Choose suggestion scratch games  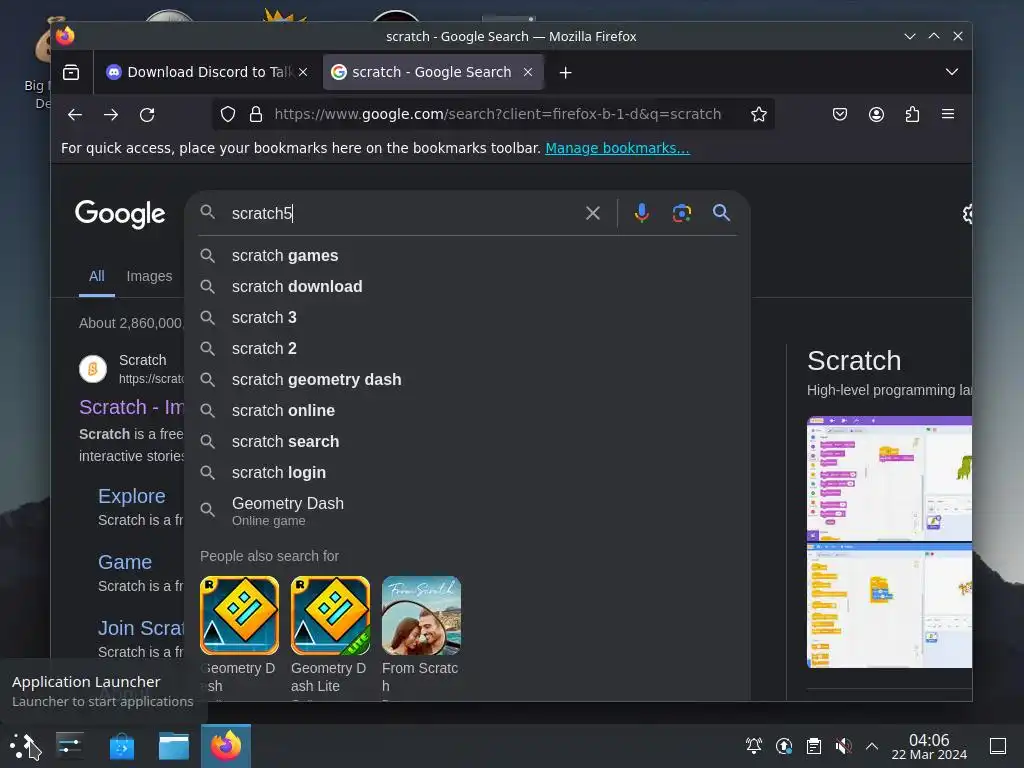tap(467, 255)
